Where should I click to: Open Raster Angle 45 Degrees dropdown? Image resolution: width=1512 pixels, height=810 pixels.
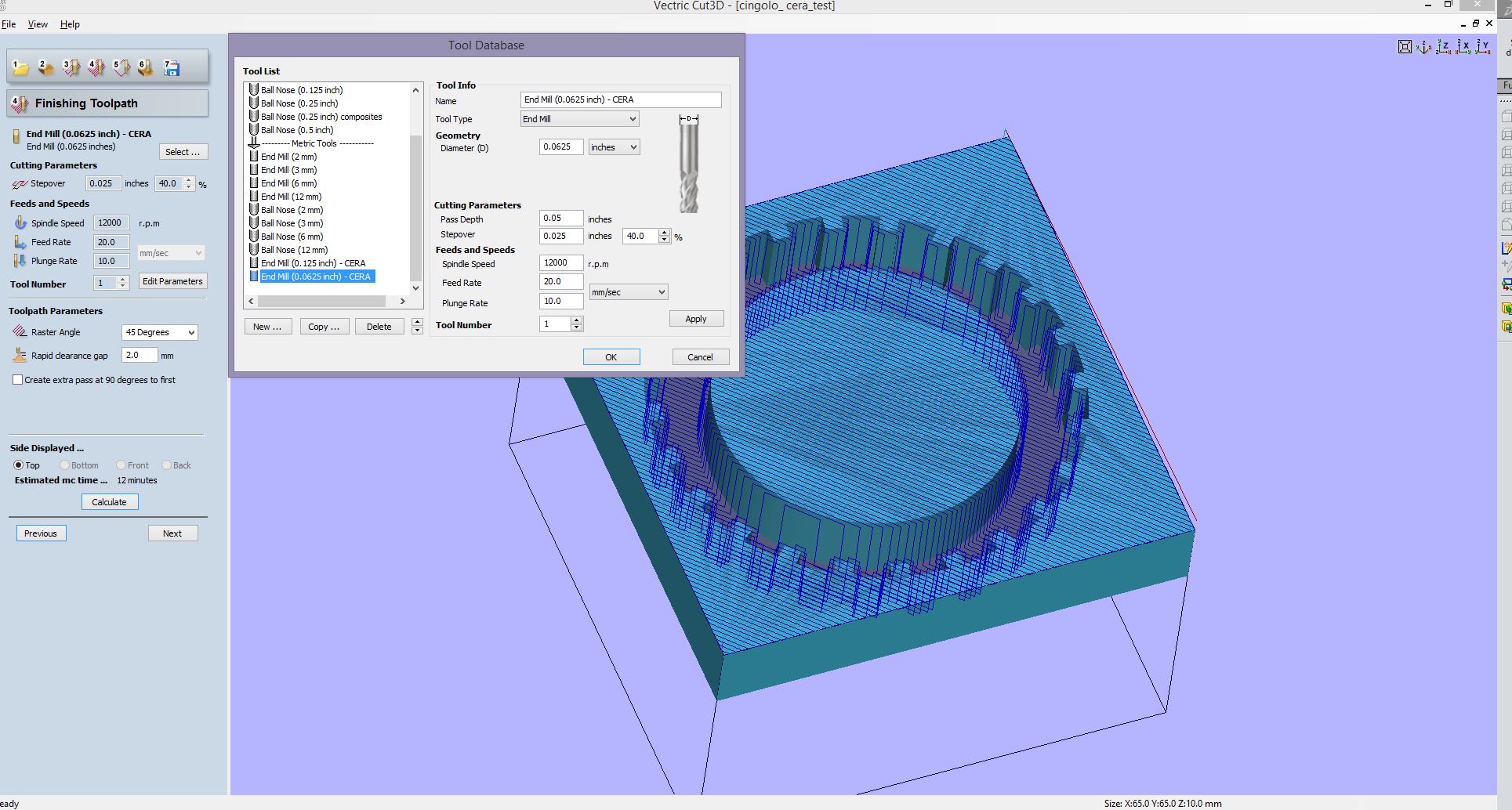160,332
